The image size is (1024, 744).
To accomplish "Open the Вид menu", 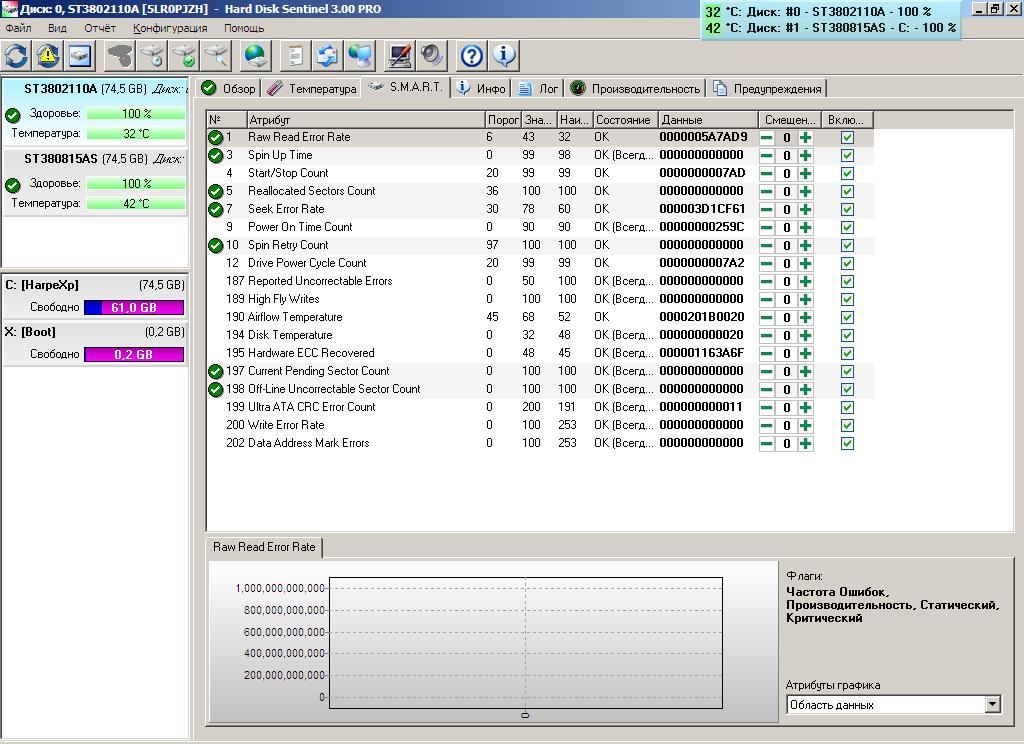I will click(x=57, y=28).
